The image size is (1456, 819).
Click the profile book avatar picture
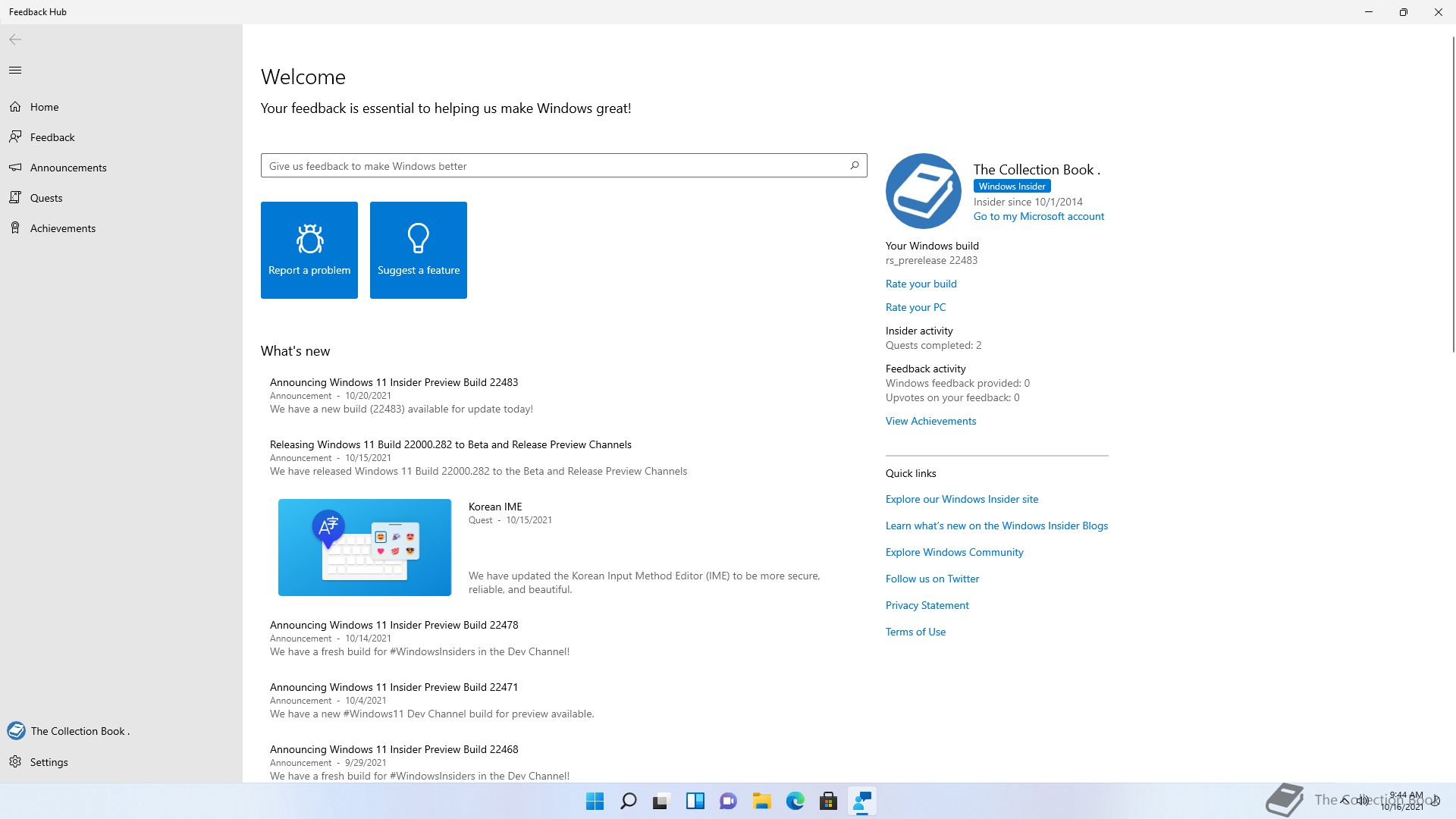(924, 191)
